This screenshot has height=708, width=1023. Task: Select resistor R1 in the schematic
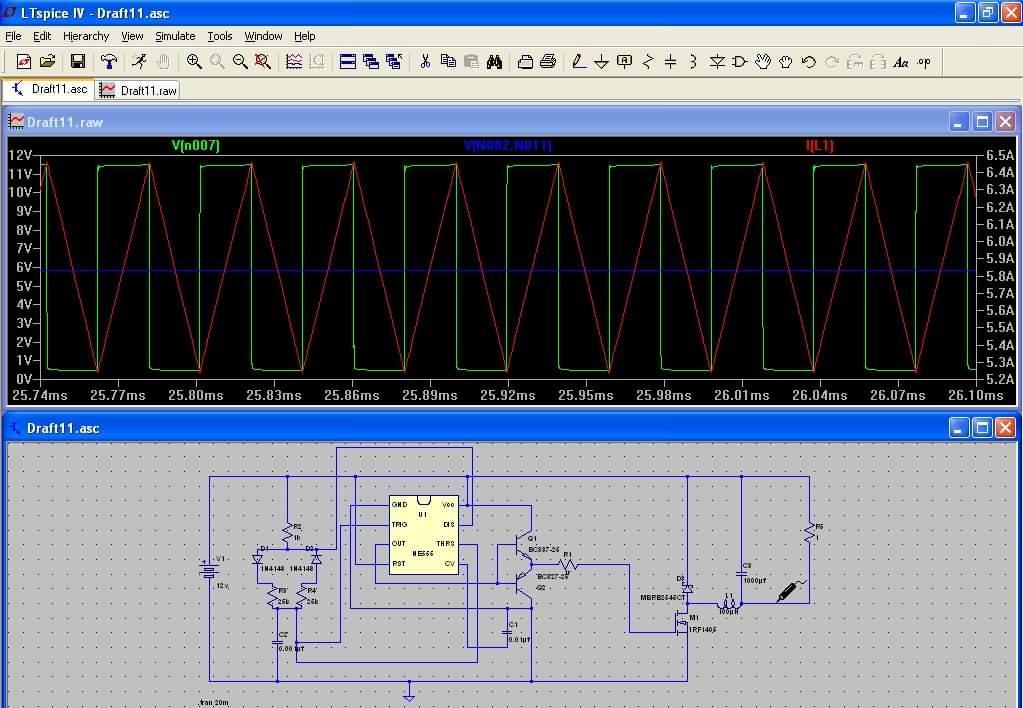click(568, 564)
